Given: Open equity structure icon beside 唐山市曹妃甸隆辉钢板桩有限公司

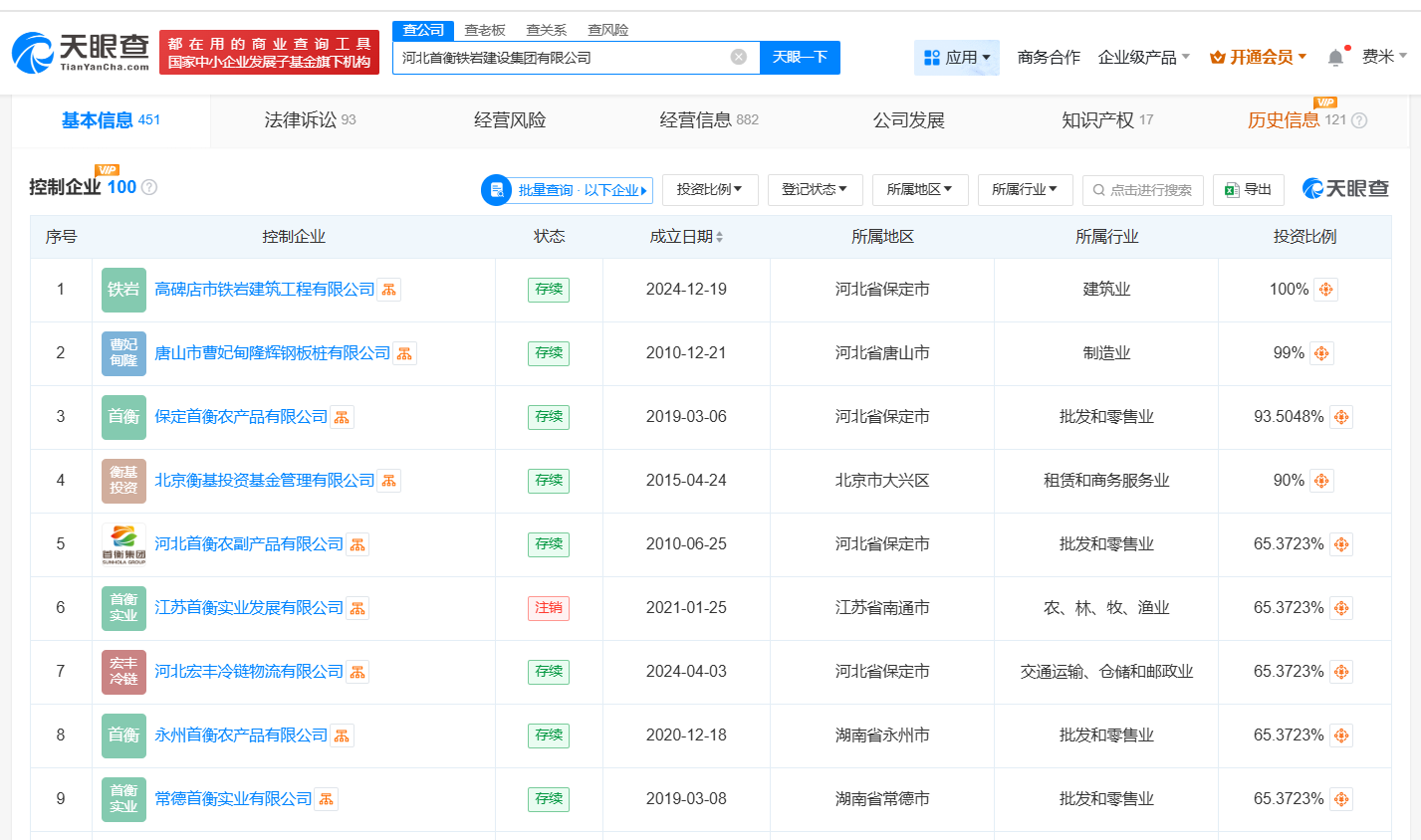Looking at the screenshot, I should [x=404, y=353].
